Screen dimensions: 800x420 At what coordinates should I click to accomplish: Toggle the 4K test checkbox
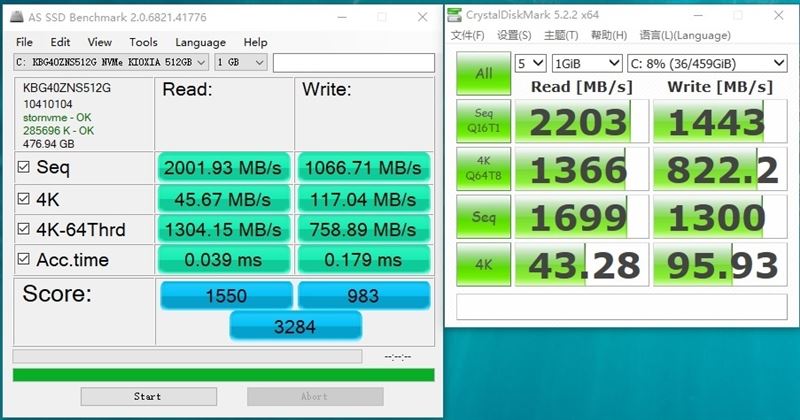pyautogui.click(x=23, y=199)
